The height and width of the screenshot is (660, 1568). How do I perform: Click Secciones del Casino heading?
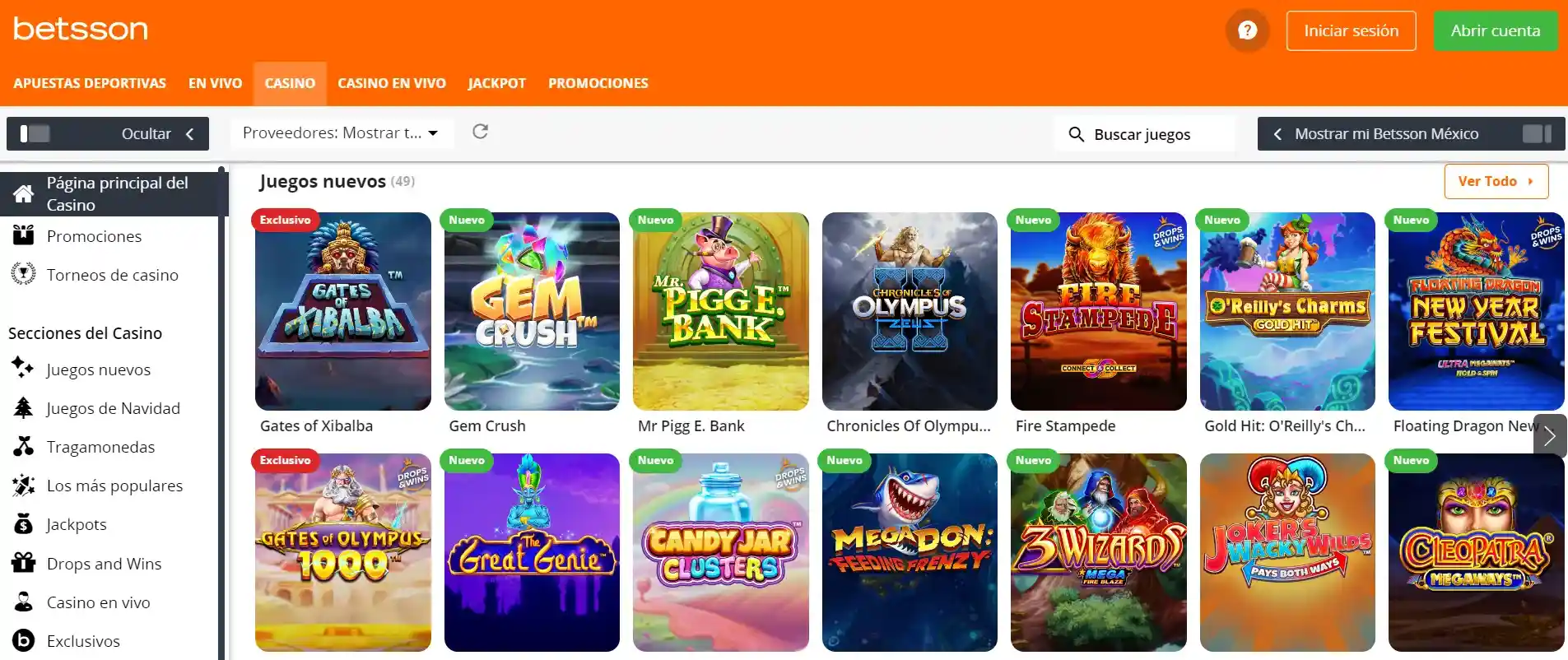(x=85, y=333)
